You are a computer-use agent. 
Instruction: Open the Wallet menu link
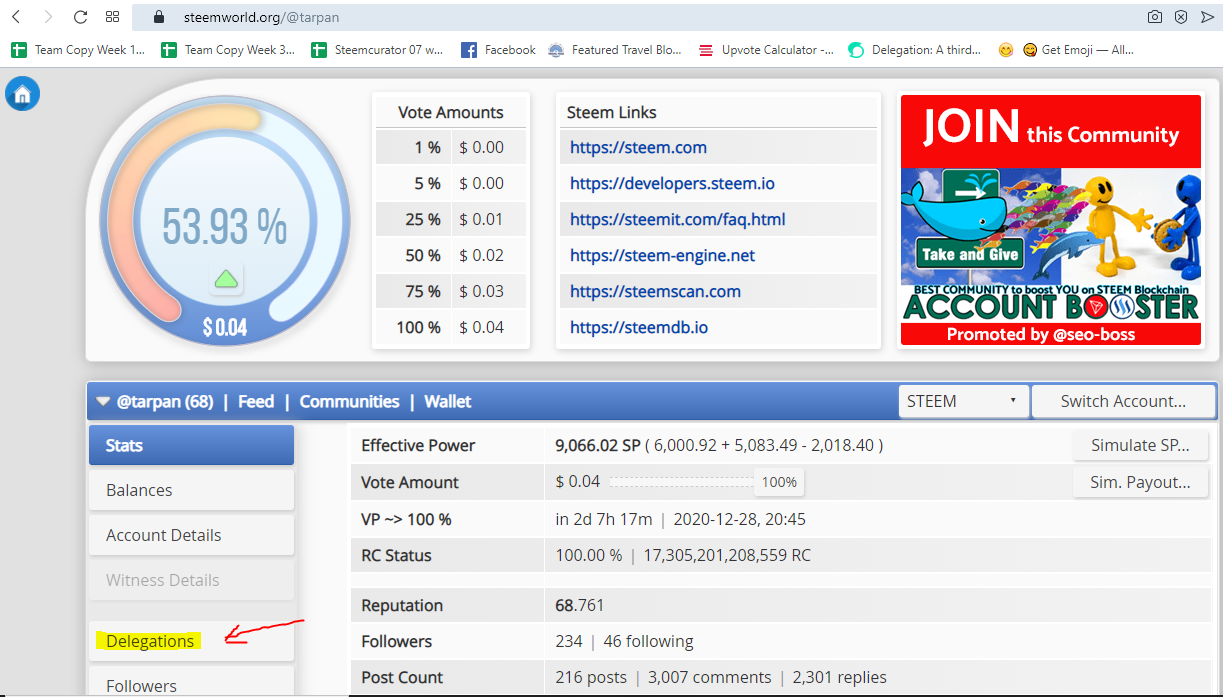click(x=448, y=402)
